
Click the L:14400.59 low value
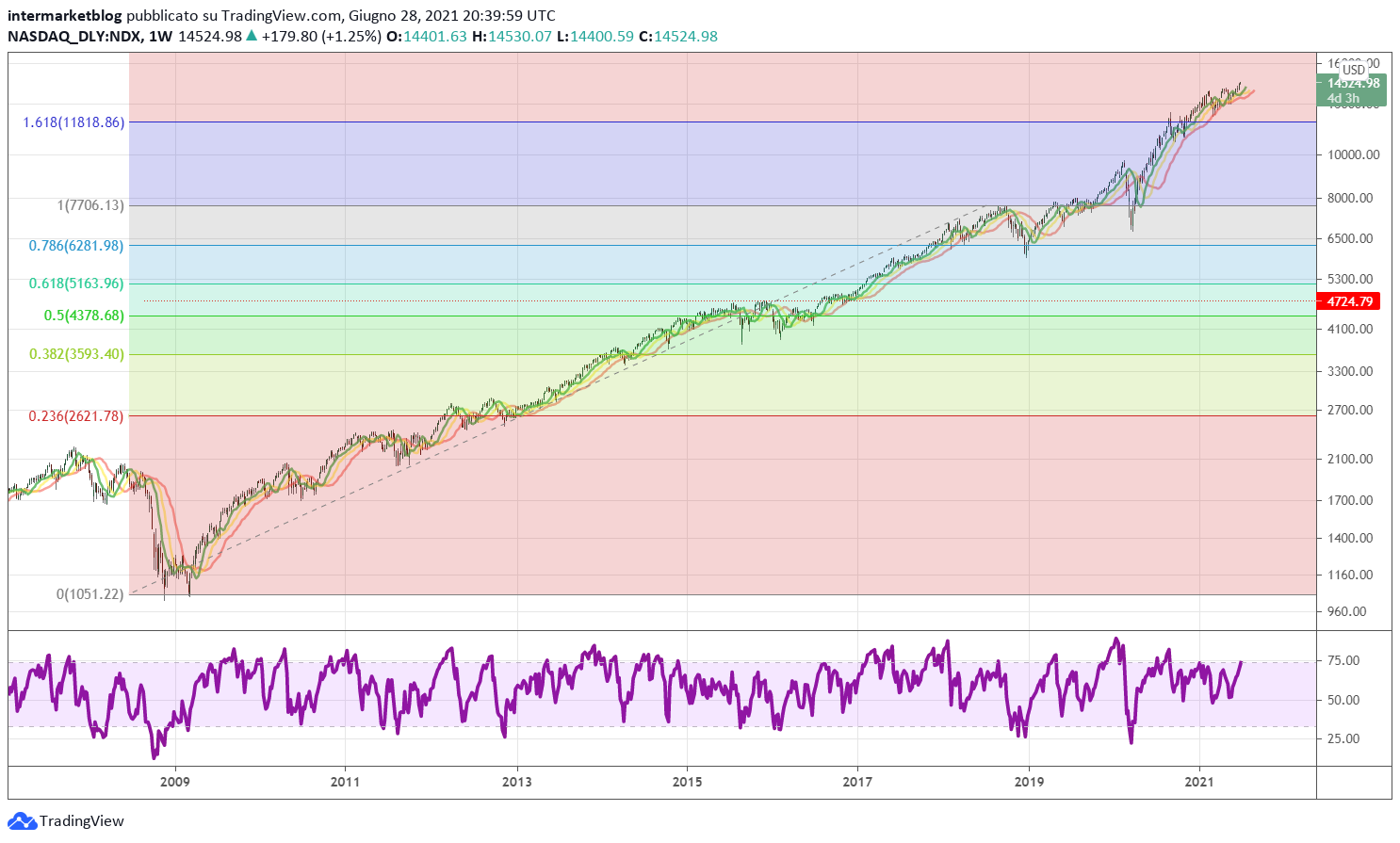pos(594,36)
